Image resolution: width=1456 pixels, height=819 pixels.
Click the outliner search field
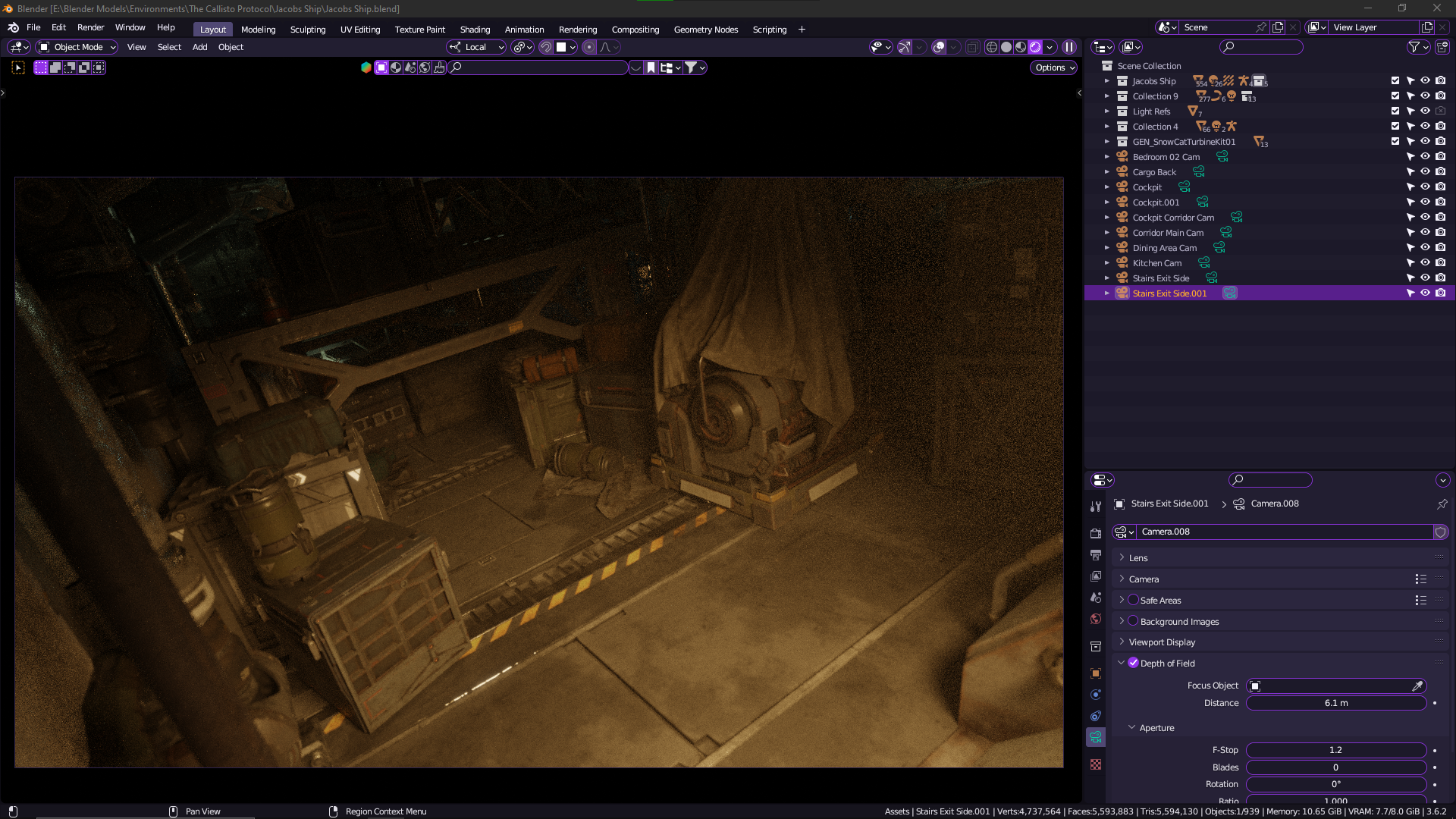pyautogui.click(x=1261, y=47)
